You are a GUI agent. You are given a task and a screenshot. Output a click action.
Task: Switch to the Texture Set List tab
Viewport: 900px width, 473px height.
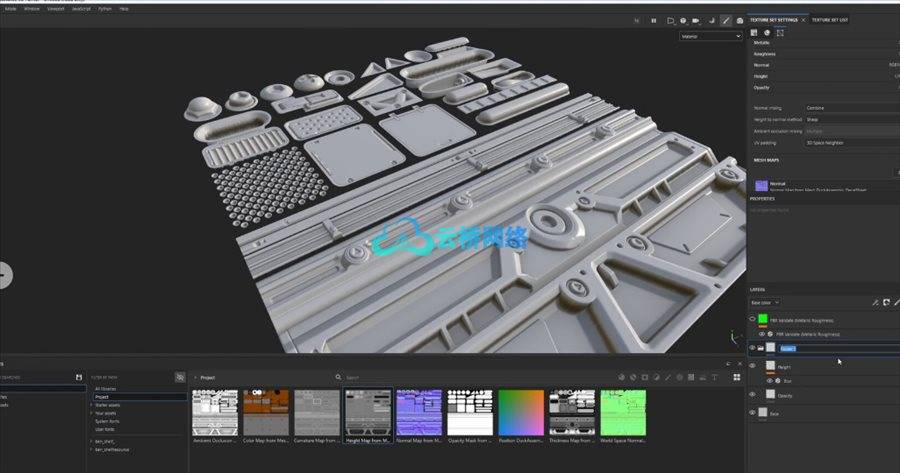(x=829, y=19)
